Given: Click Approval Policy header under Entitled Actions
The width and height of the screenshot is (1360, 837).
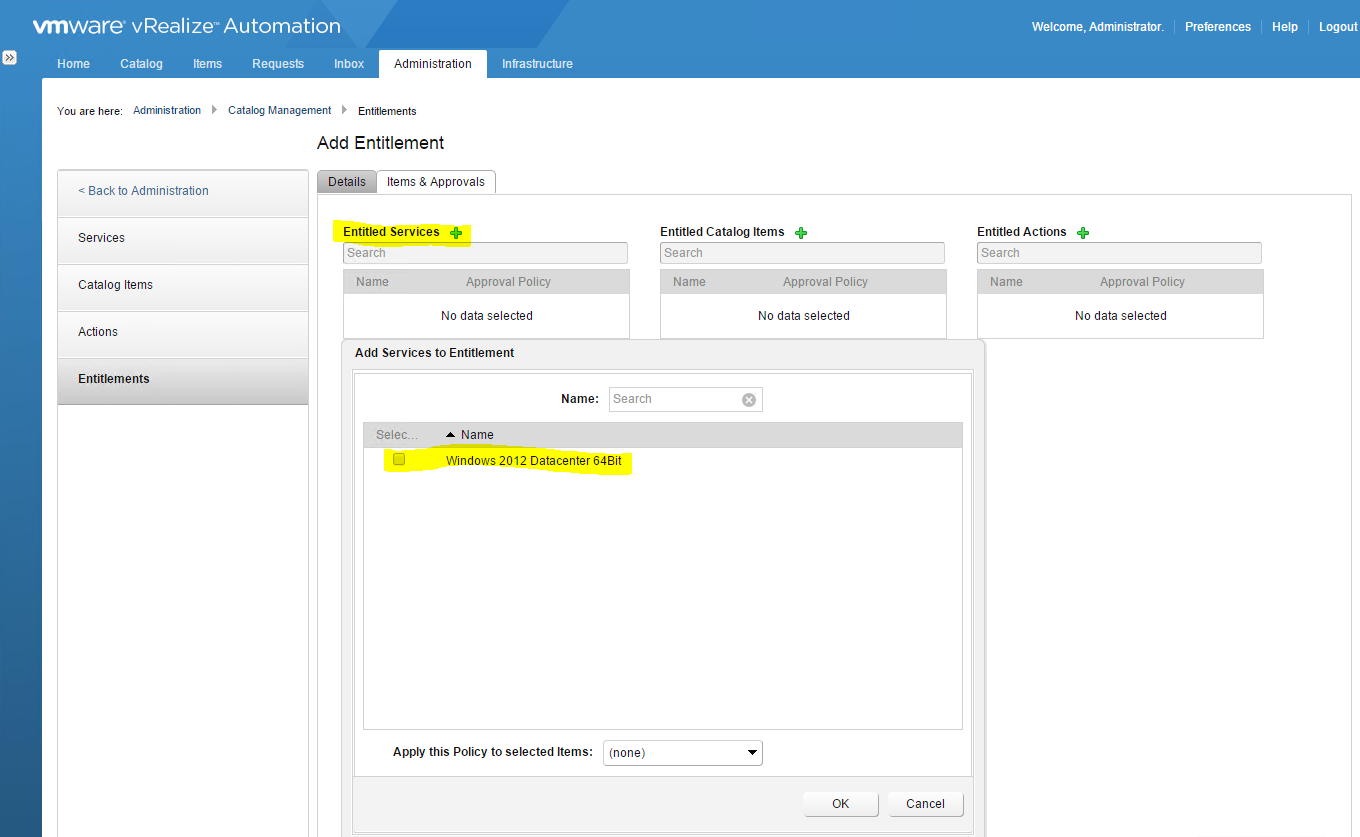Looking at the screenshot, I should (x=1142, y=282).
